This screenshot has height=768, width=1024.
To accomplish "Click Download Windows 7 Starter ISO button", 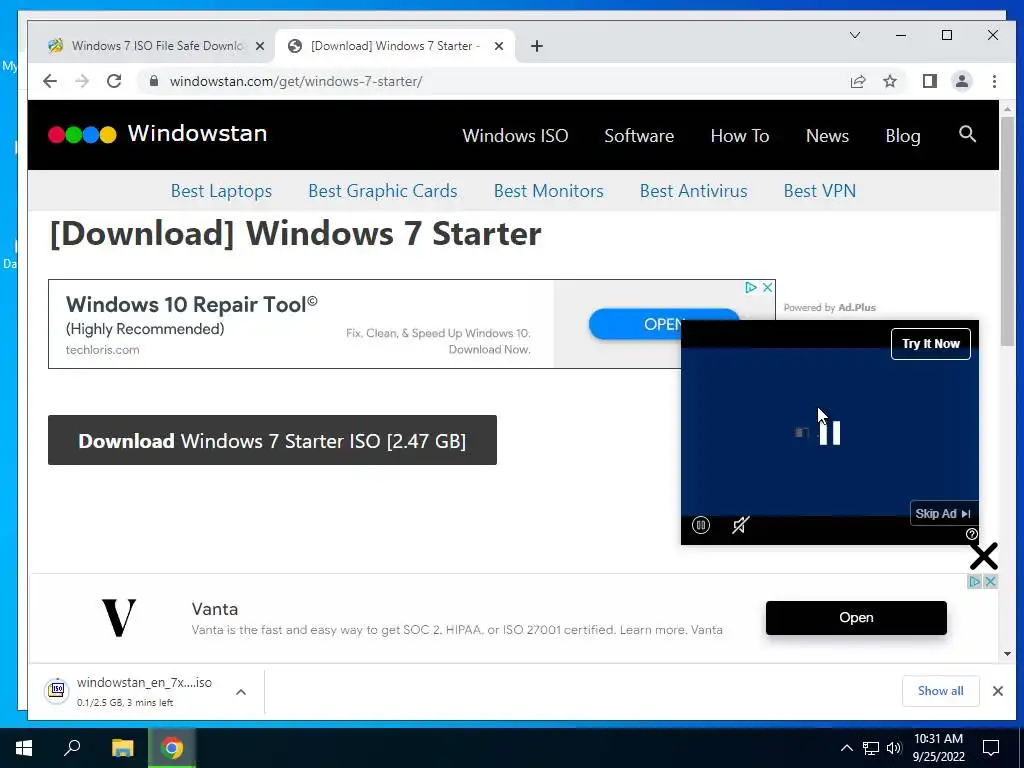I will 272,440.
